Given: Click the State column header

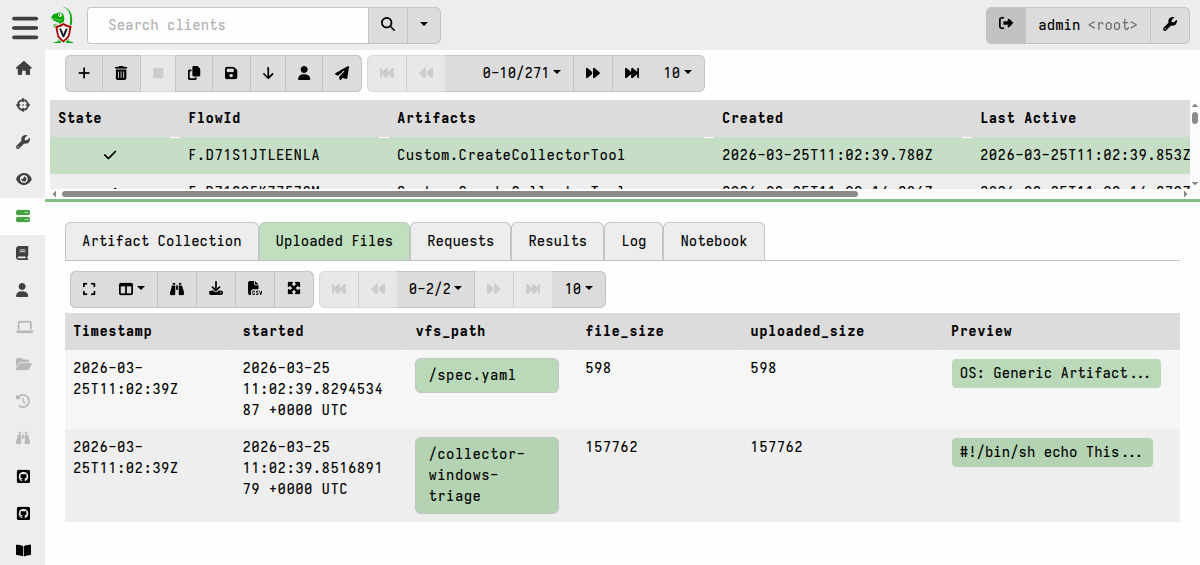Looking at the screenshot, I should tap(80, 118).
